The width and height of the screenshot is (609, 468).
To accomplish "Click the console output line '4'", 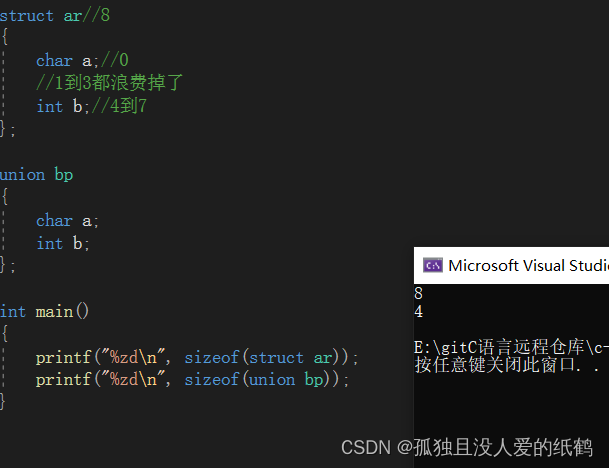I will click(x=419, y=311).
